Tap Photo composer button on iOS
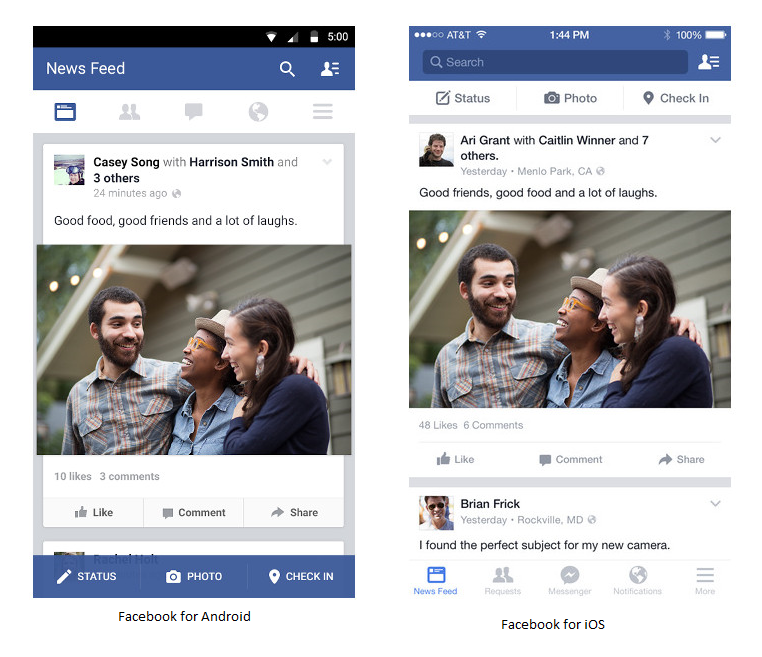 [x=570, y=98]
